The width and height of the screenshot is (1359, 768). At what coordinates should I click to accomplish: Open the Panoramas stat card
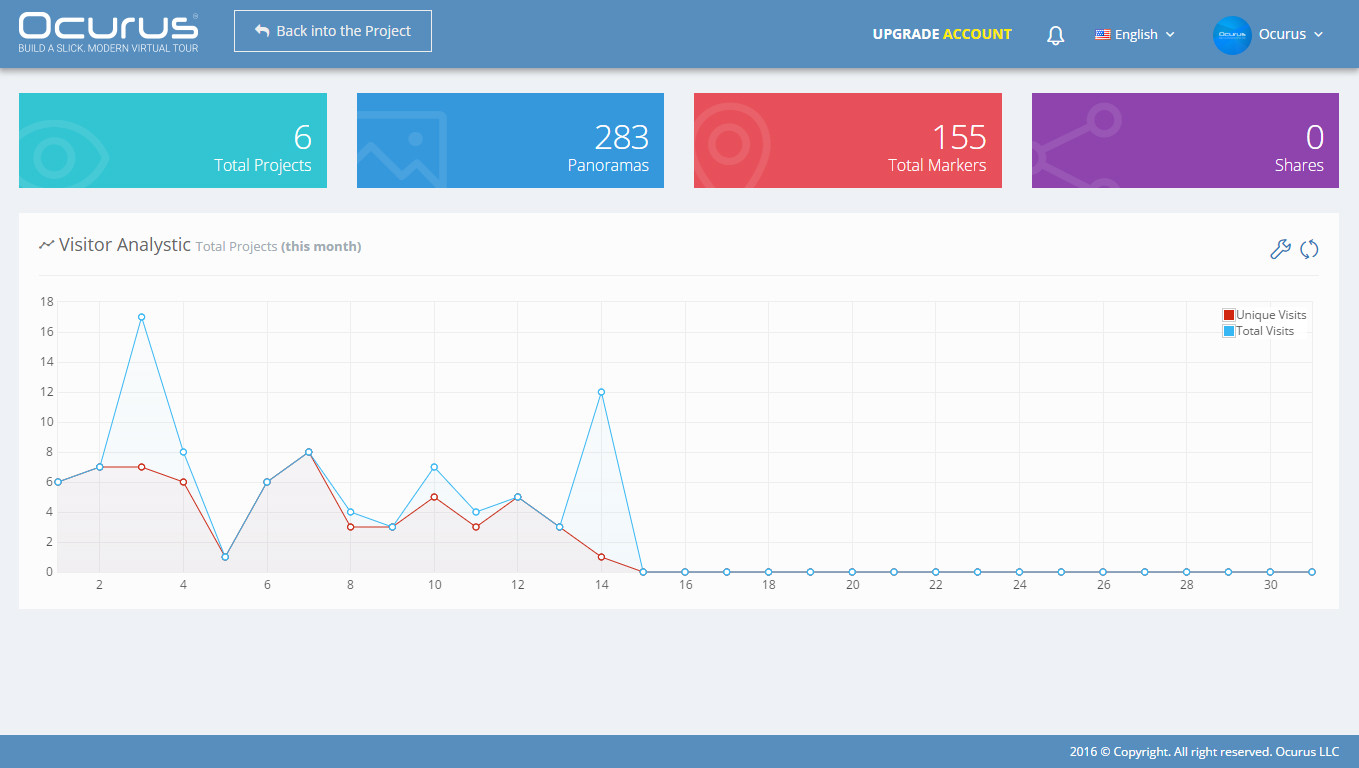point(510,140)
